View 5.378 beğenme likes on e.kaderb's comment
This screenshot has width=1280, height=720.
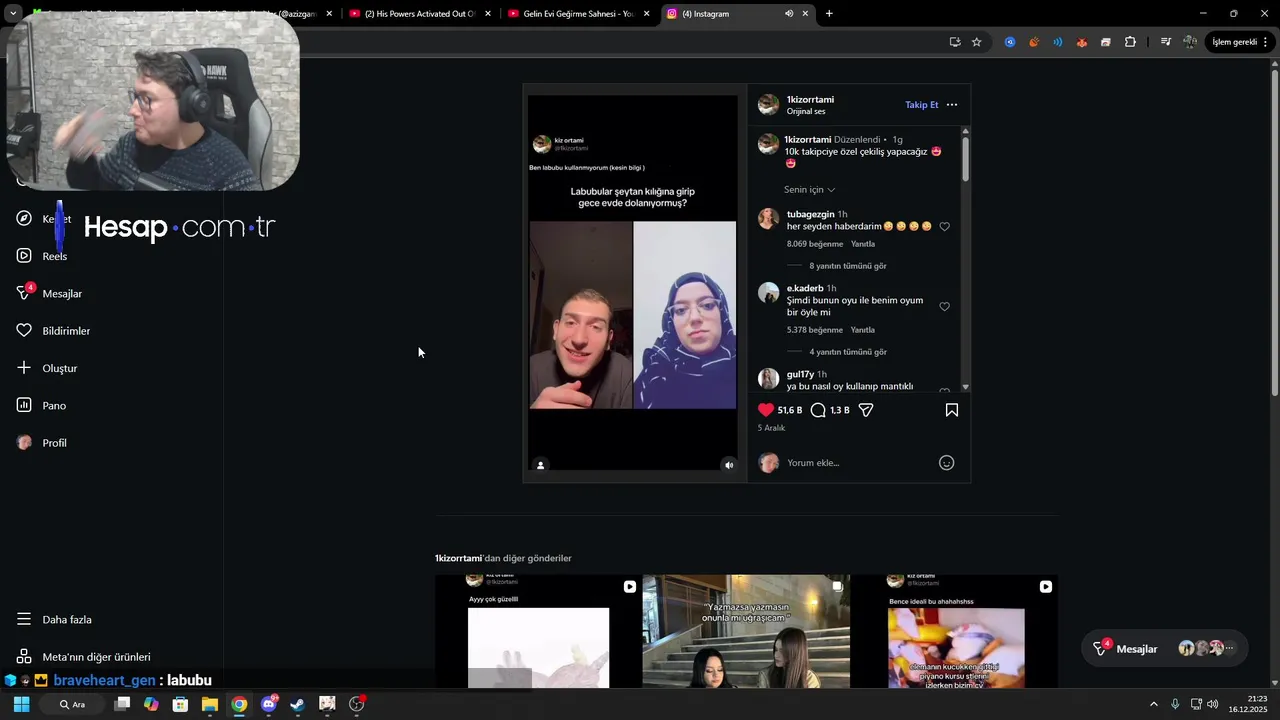pyautogui.click(x=815, y=330)
